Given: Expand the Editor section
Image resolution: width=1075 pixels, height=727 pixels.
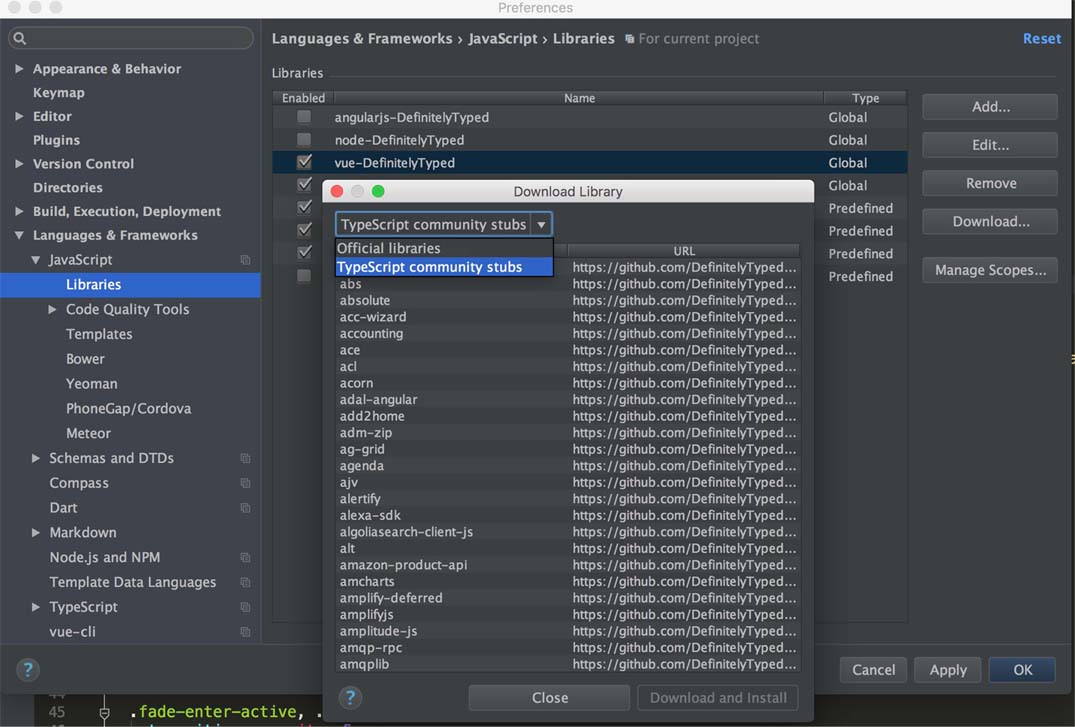Looking at the screenshot, I should [19, 117].
